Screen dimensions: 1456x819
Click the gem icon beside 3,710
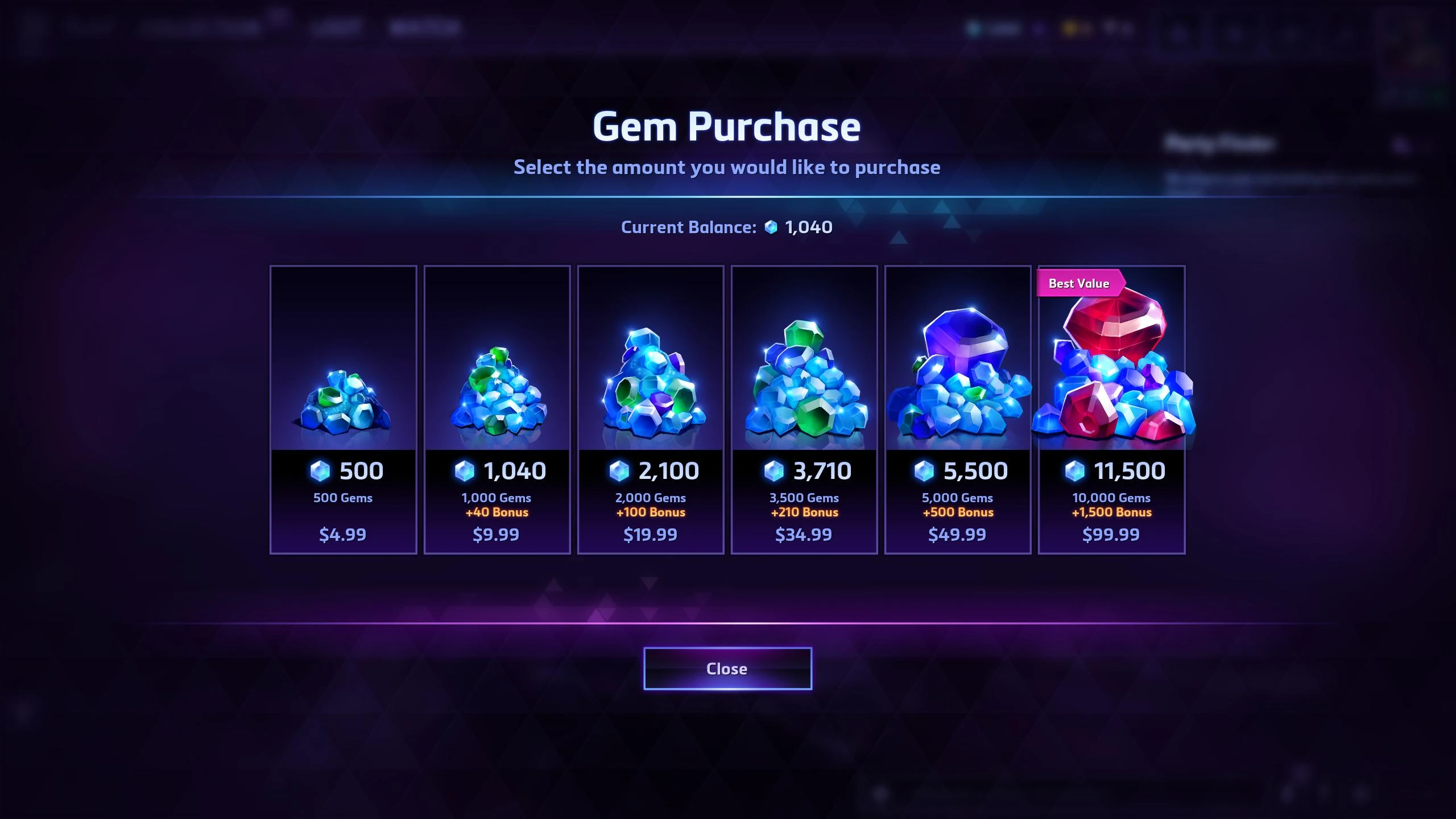pyautogui.click(x=774, y=471)
